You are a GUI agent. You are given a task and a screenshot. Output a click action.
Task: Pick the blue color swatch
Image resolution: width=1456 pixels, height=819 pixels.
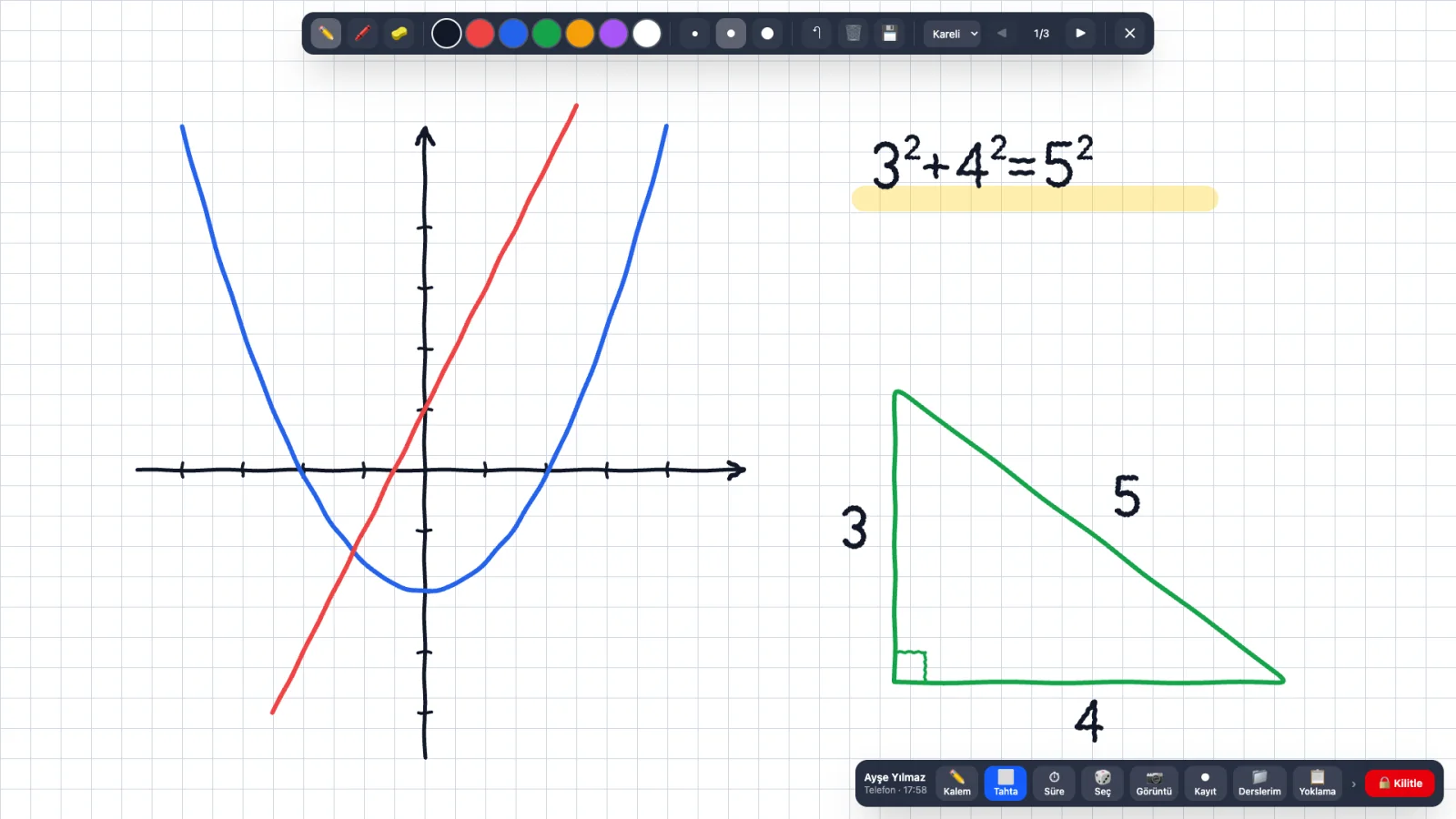pyautogui.click(x=513, y=34)
